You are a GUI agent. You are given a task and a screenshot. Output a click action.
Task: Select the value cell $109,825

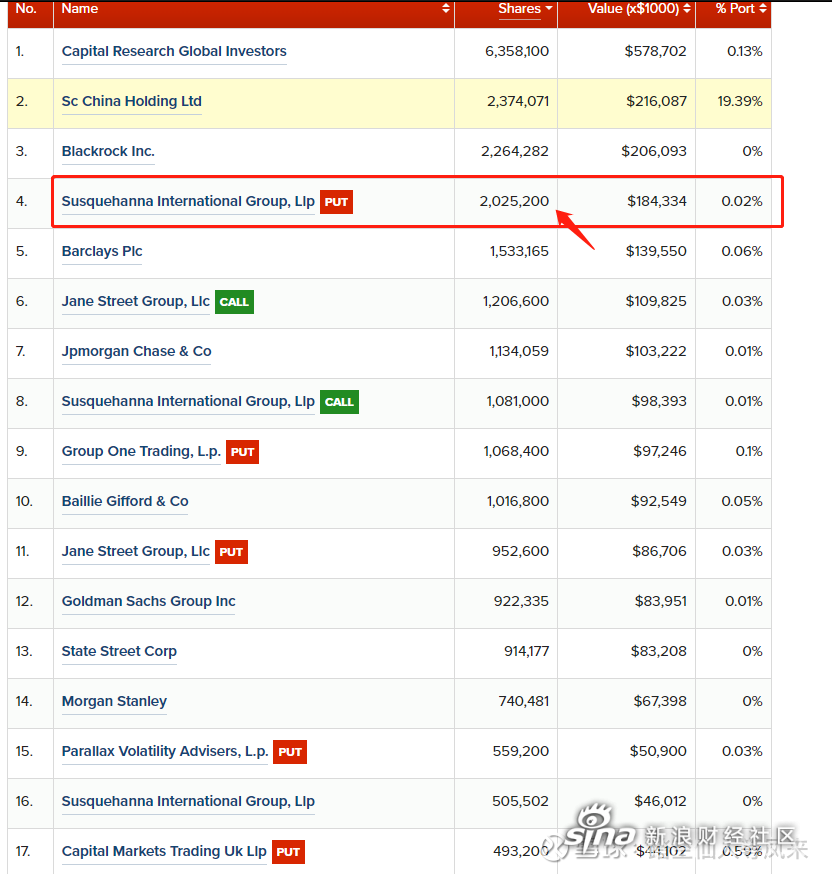coord(656,302)
